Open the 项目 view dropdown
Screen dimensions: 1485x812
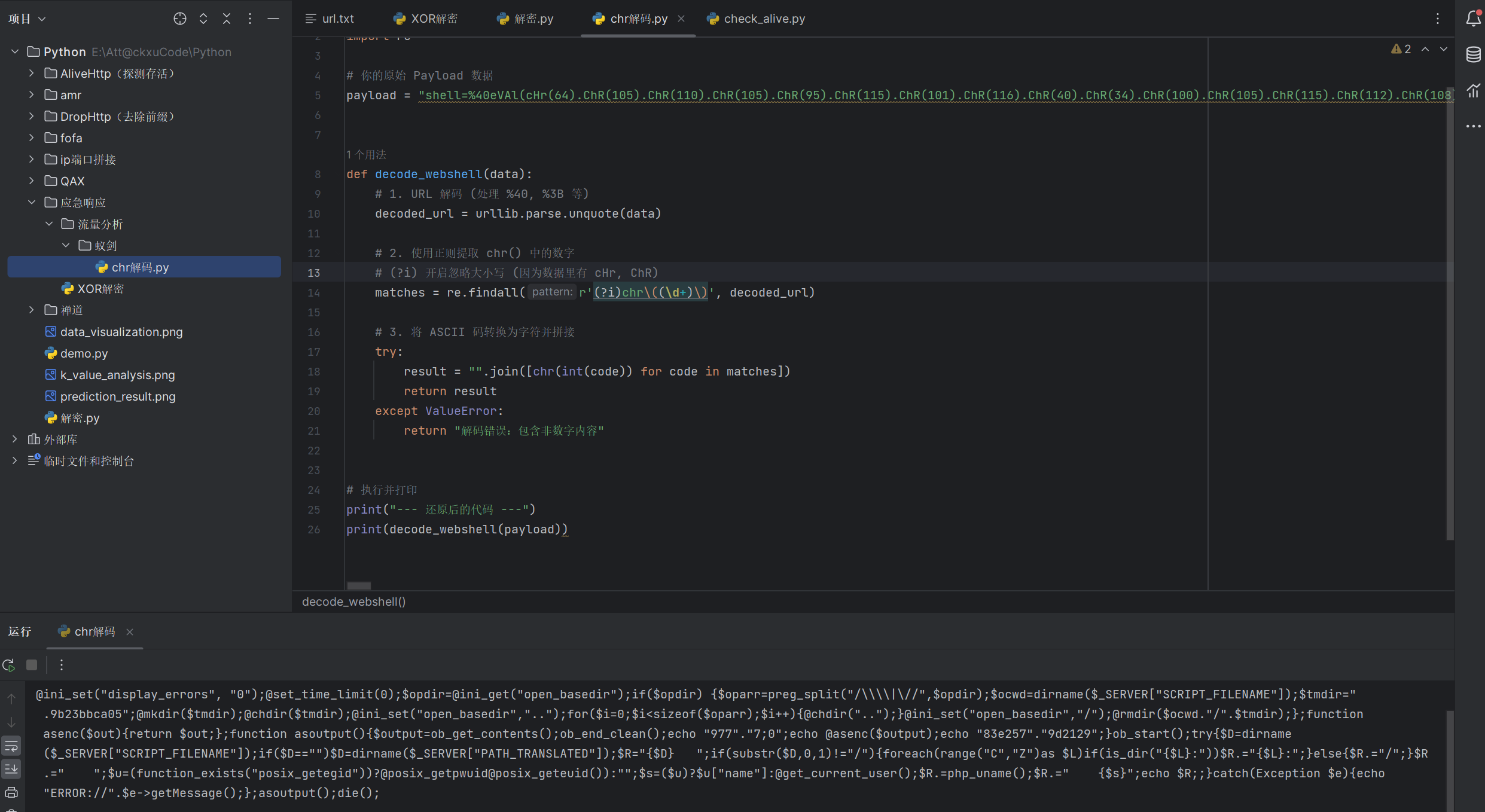pyautogui.click(x=27, y=19)
